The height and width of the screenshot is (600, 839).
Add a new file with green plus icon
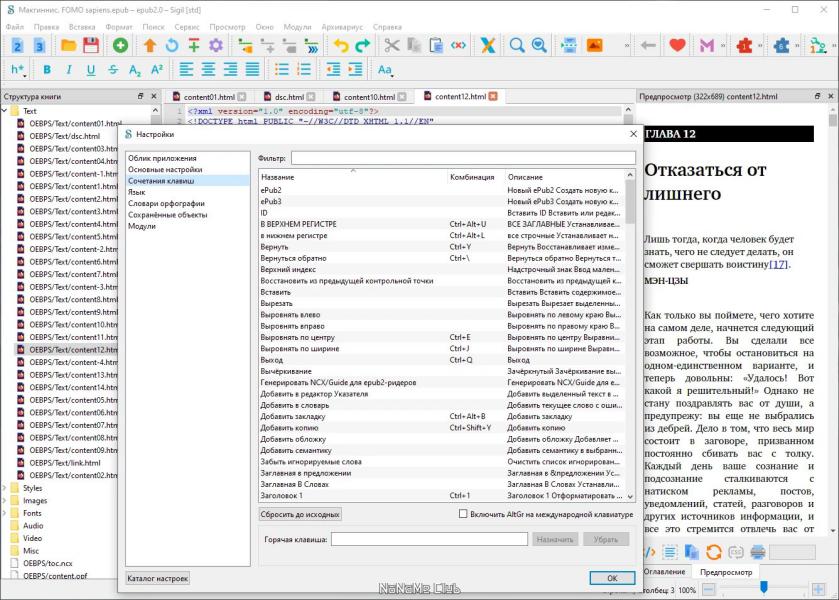[x=120, y=45]
